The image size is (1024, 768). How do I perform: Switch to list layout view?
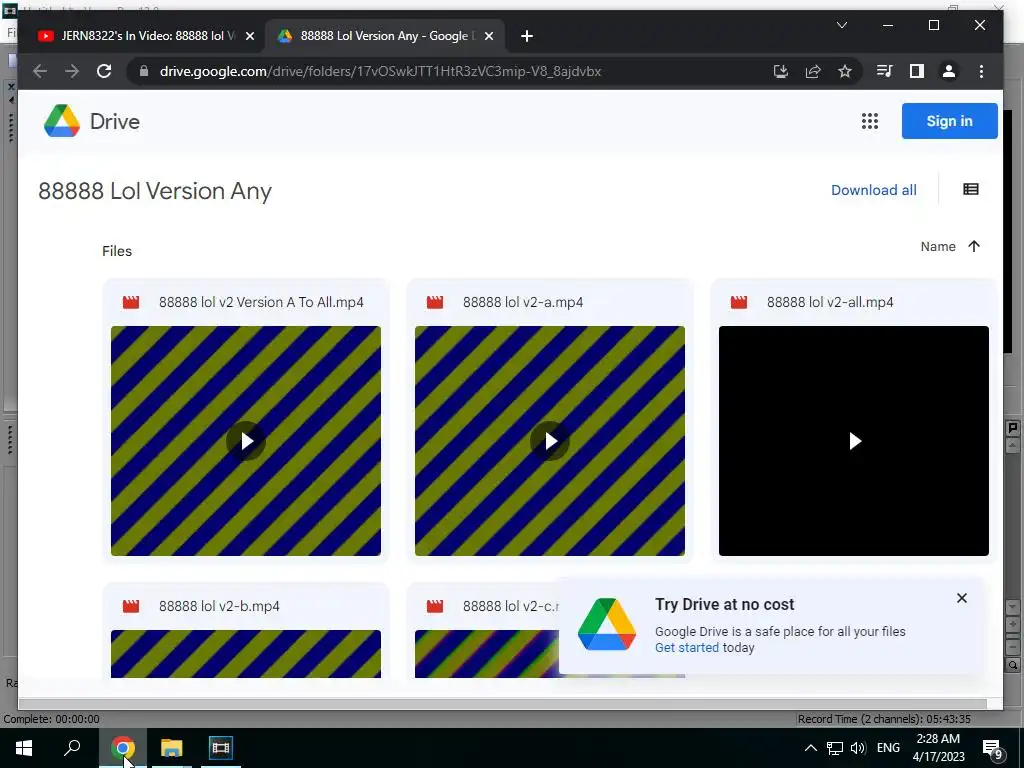[970, 189]
